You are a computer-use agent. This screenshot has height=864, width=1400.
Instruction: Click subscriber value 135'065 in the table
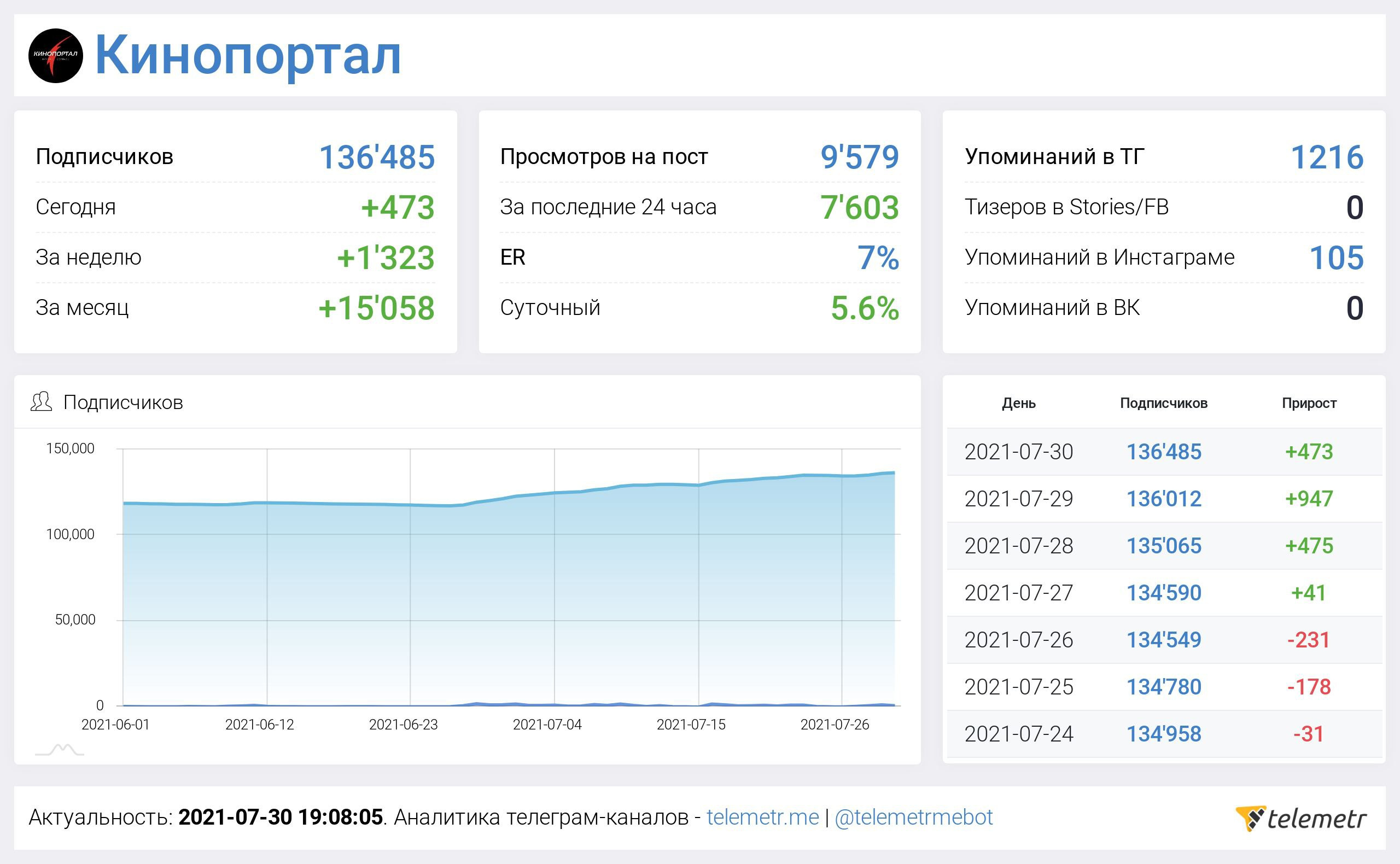1163,546
